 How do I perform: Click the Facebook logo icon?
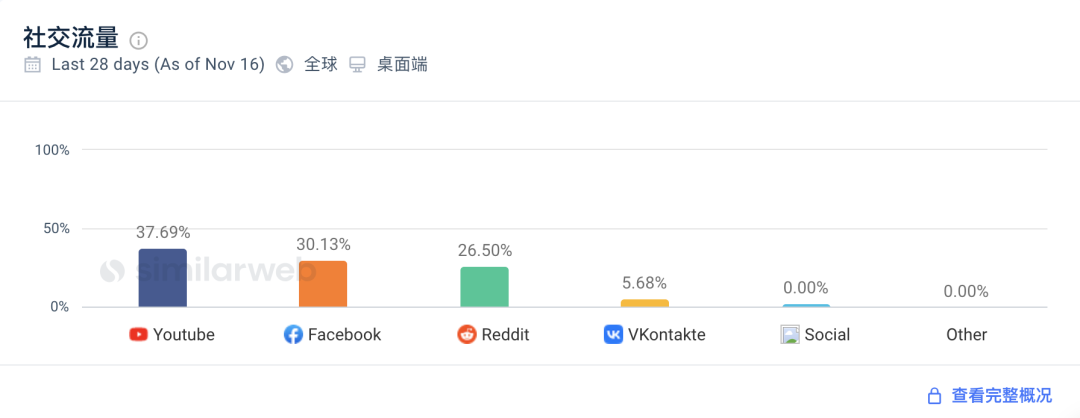[293, 335]
